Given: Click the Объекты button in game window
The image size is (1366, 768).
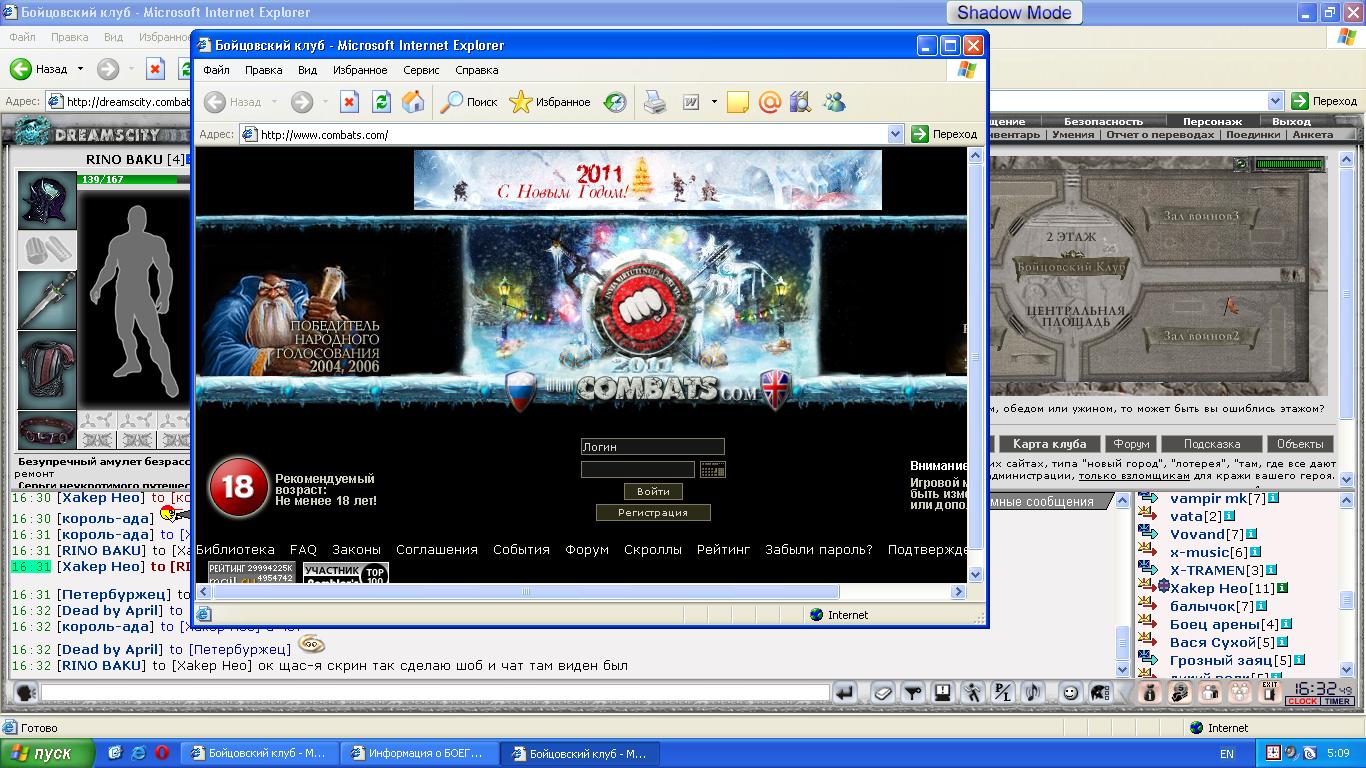Looking at the screenshot, I should coord(1300,444).
